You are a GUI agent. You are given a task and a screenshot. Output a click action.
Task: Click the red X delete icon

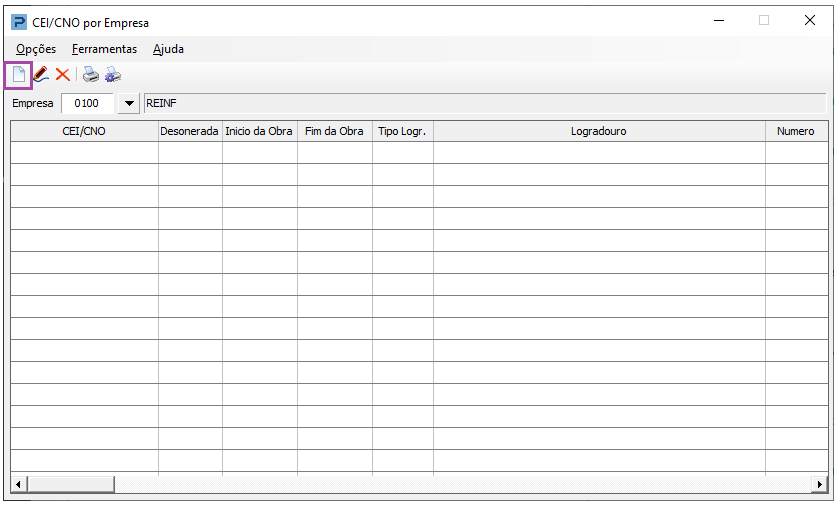(62, 75)
